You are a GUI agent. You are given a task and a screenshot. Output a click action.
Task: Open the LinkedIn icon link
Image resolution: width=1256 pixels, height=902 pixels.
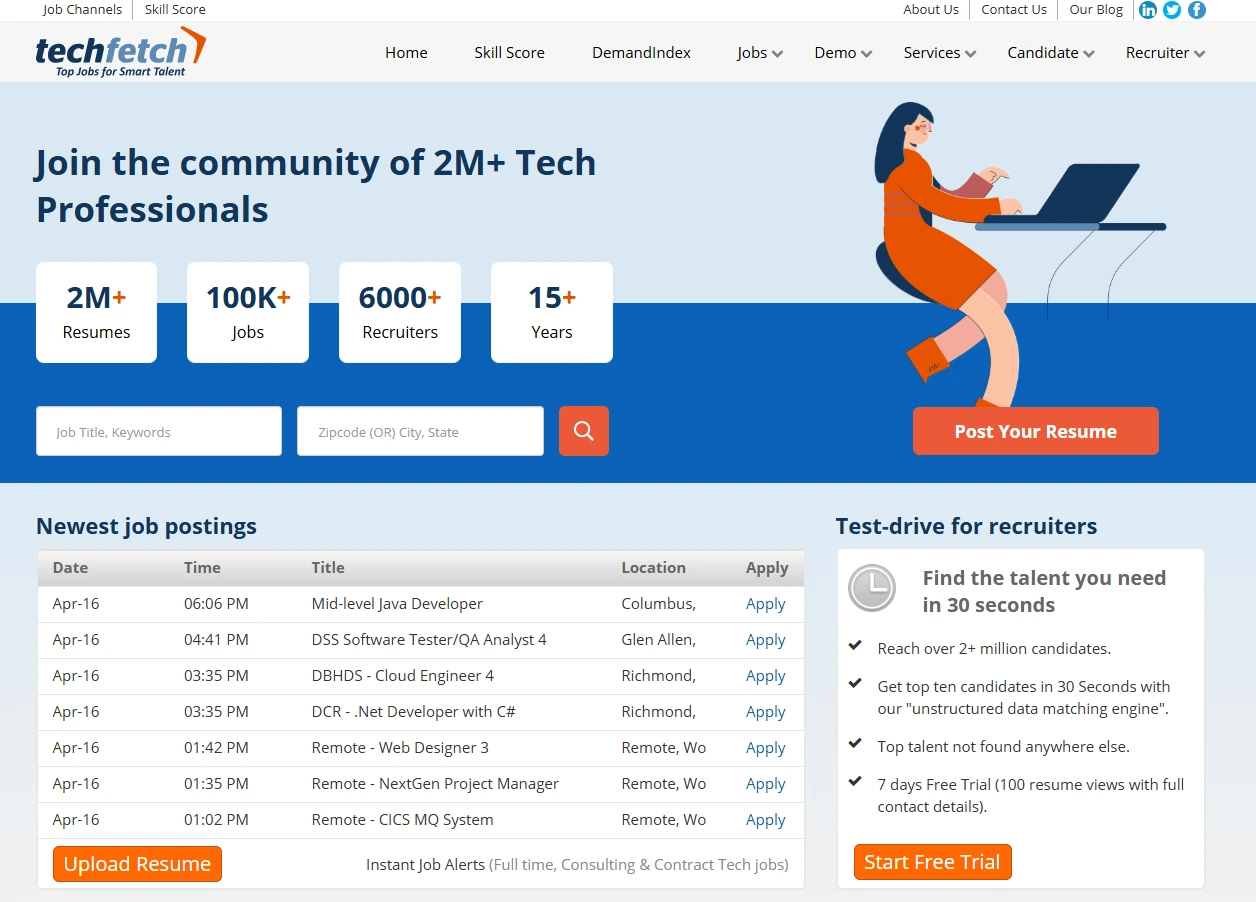pyautogui.click(x=1148, y=10)
